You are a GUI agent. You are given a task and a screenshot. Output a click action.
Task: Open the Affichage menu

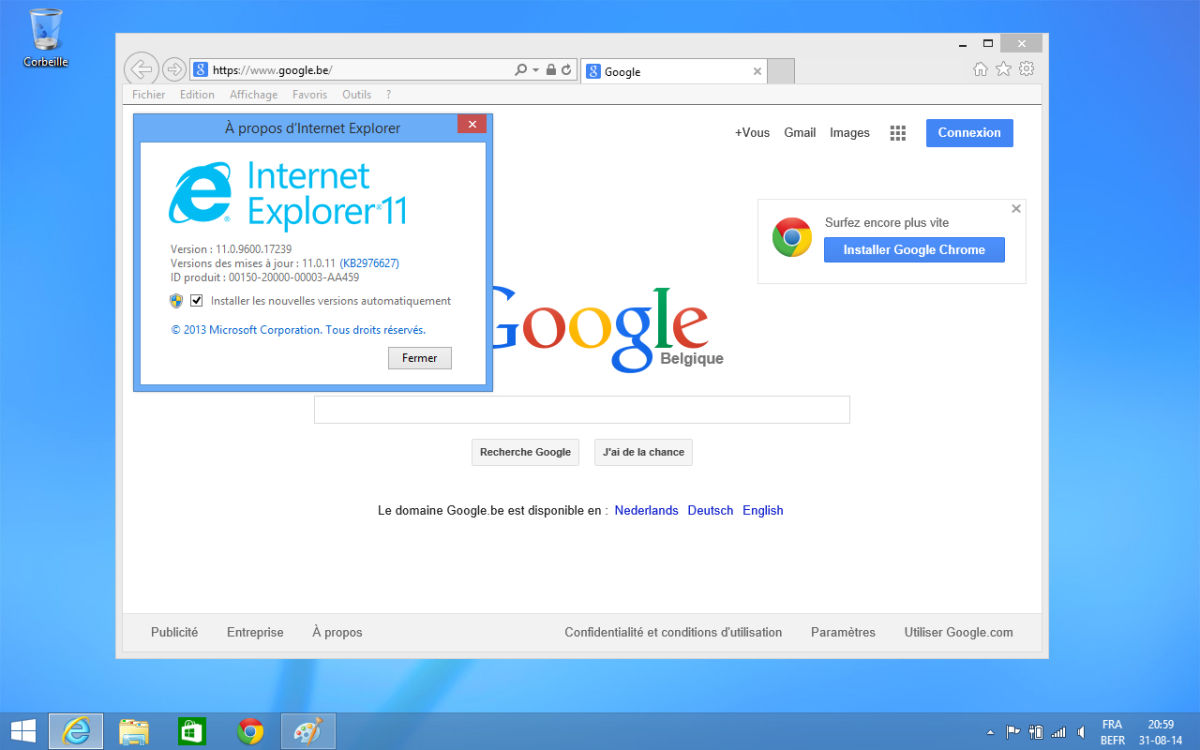[x=254, y=95]
